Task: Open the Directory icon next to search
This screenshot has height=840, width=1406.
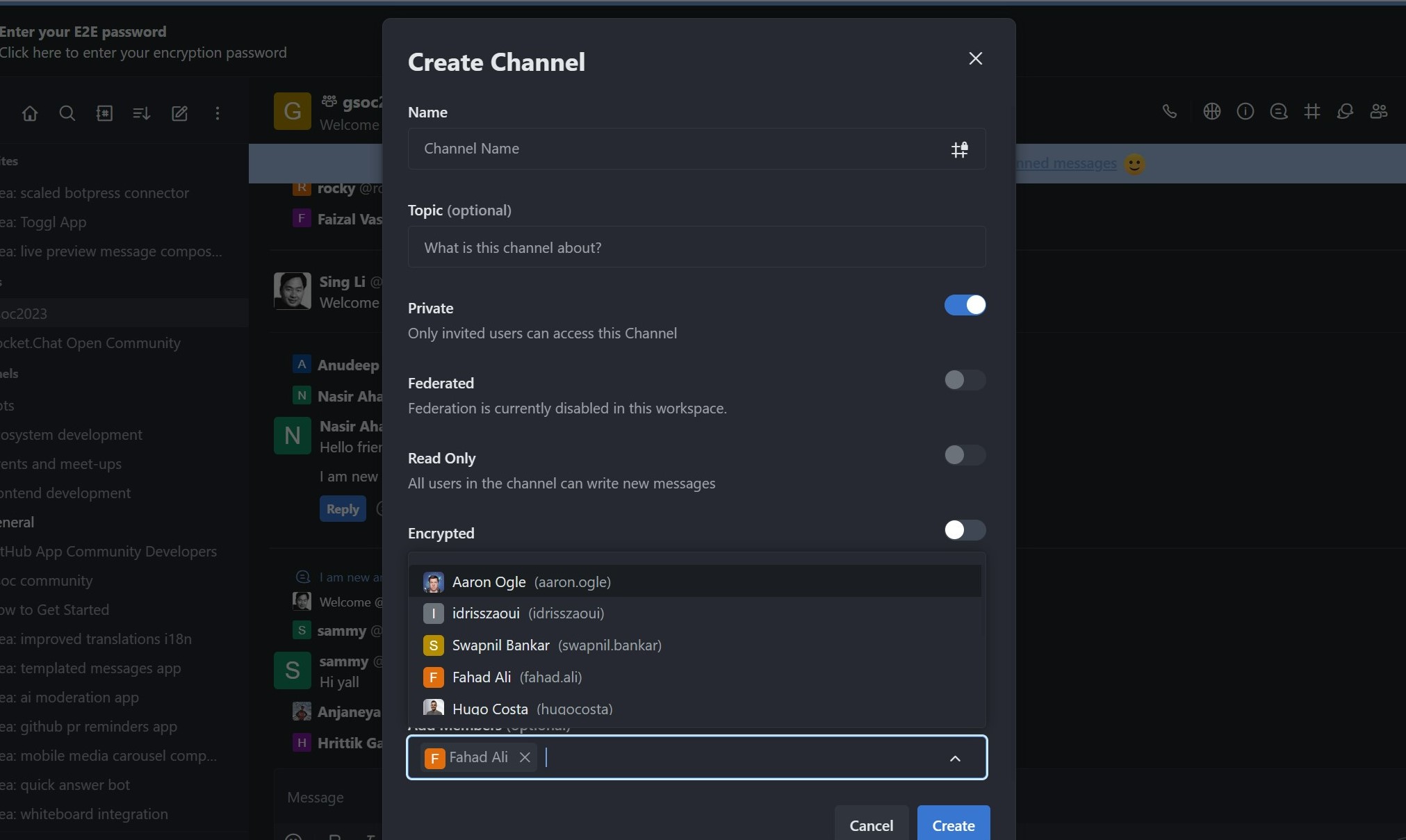Action: 104,113
